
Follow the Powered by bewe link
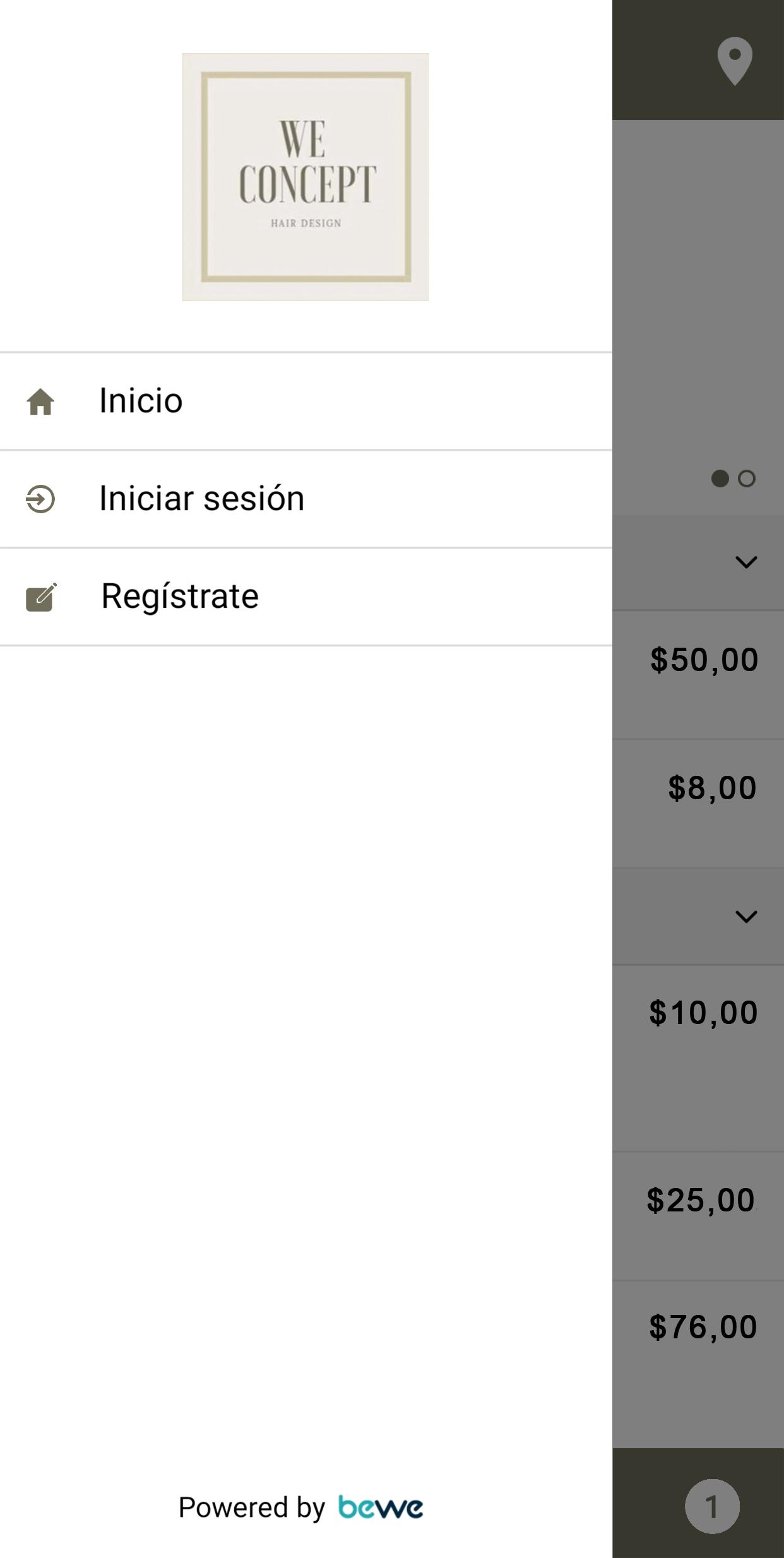point(301,1507)
